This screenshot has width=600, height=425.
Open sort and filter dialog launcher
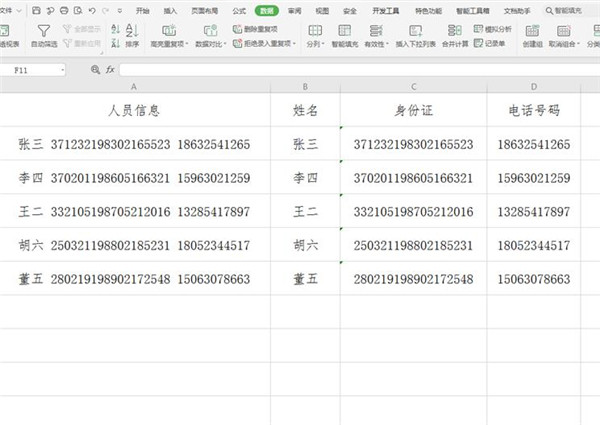pyautogui.click(x=101, y=53)
